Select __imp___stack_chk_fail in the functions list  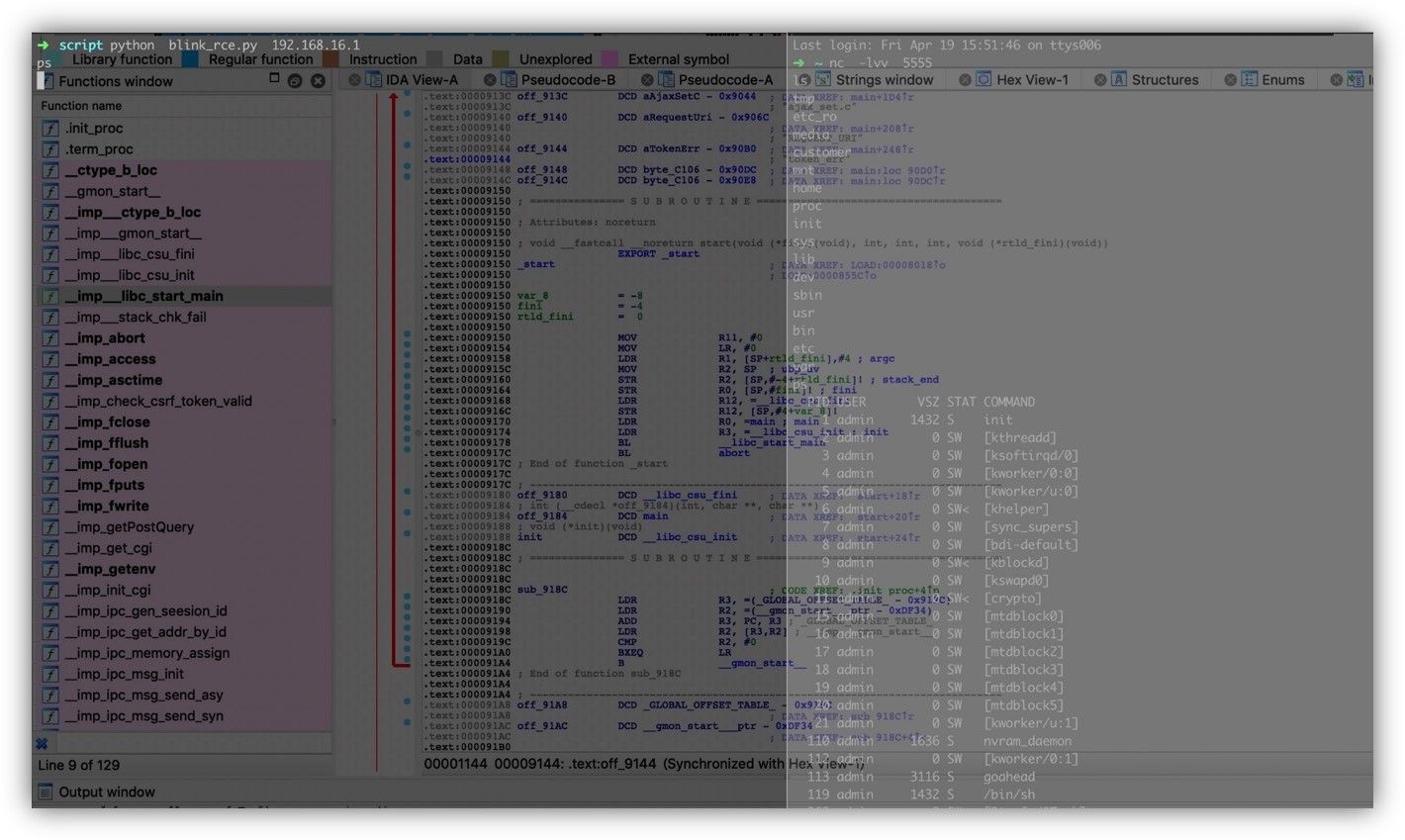[x=183, y=317]
